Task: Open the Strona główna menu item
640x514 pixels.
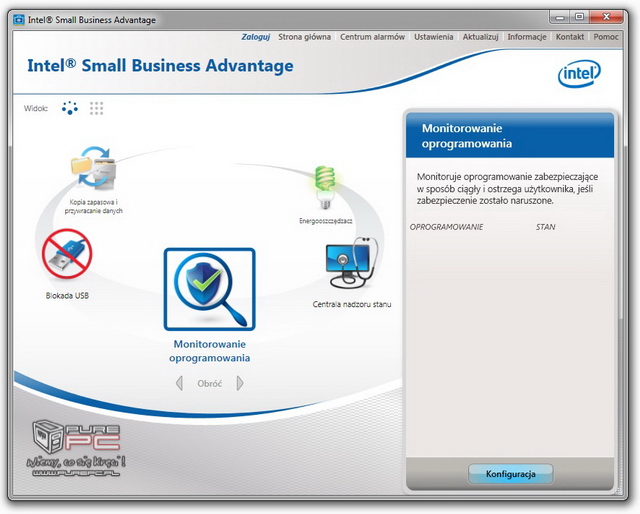Action: (x=304, y=37)
